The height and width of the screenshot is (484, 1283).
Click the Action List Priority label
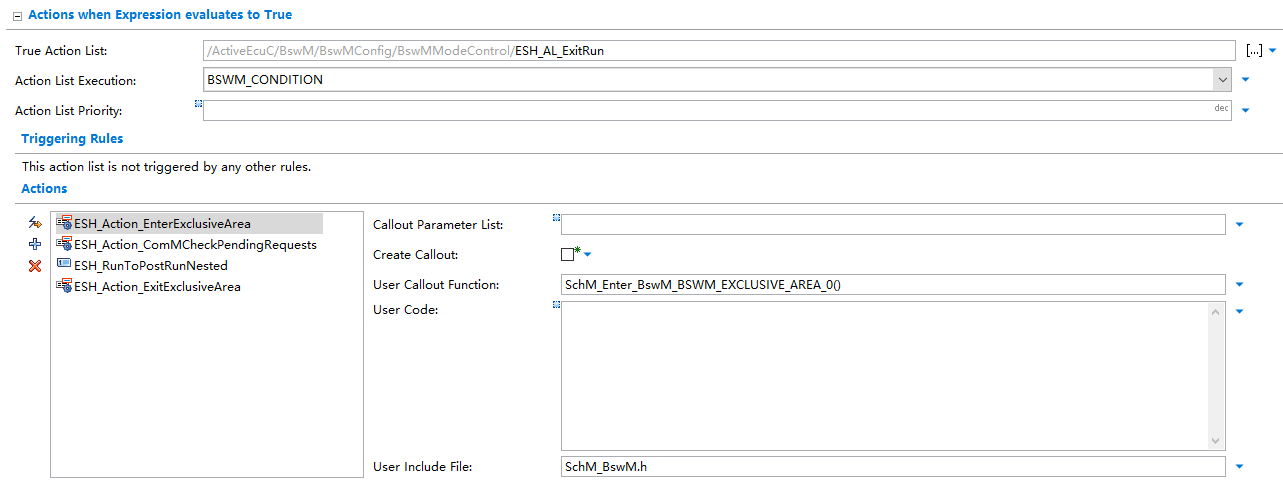tap(69, 111)
